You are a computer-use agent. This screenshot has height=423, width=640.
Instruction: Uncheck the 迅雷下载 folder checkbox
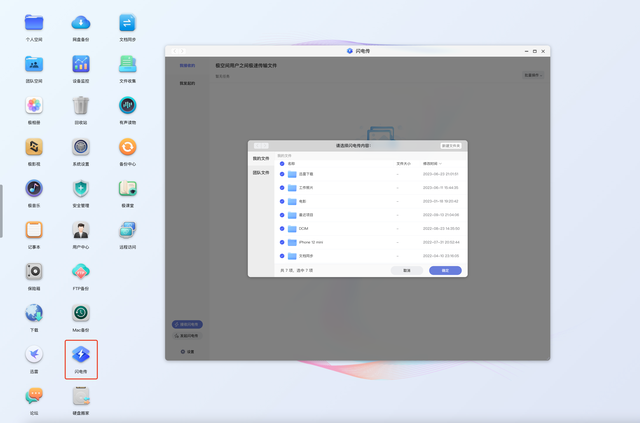click(282, 174)
